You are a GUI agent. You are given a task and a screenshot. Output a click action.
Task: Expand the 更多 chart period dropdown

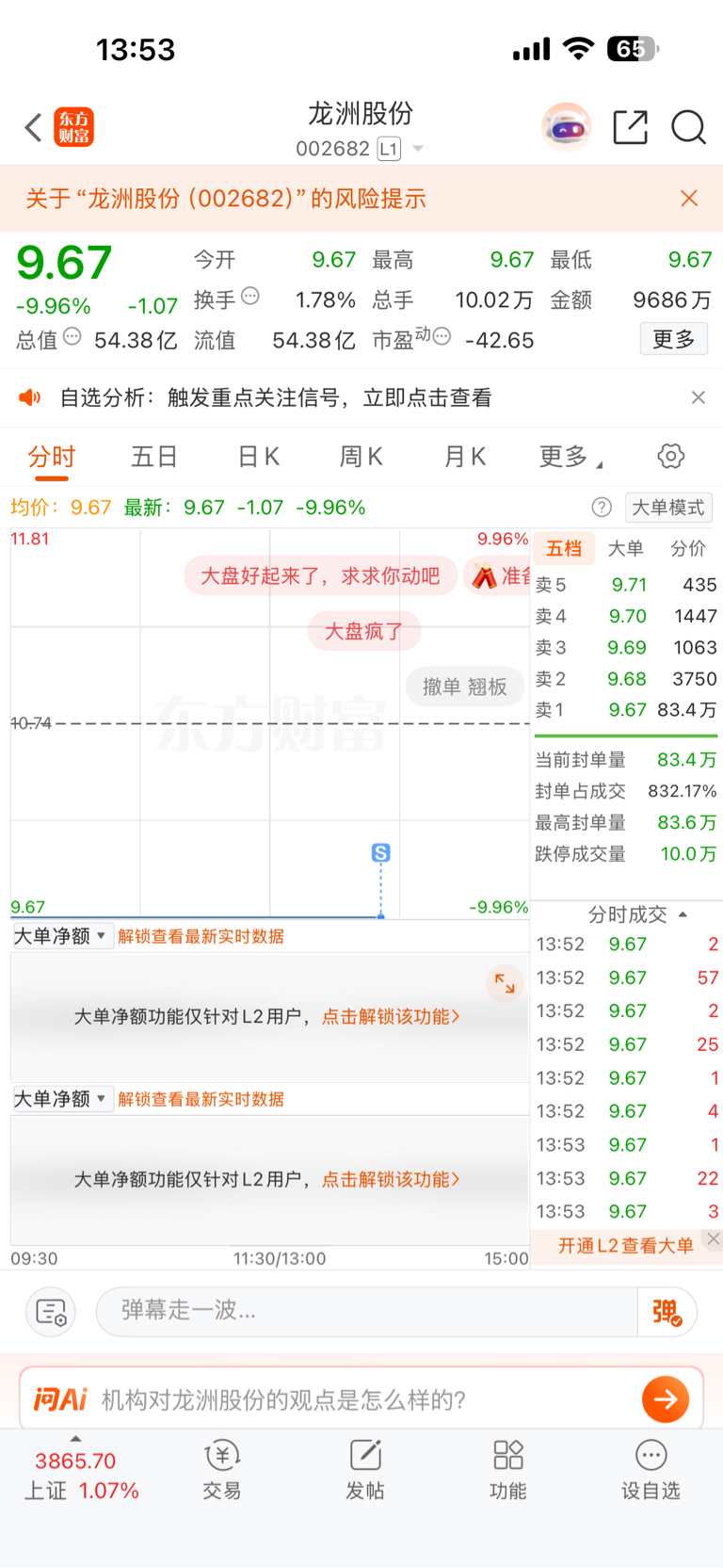coord(570,458)
